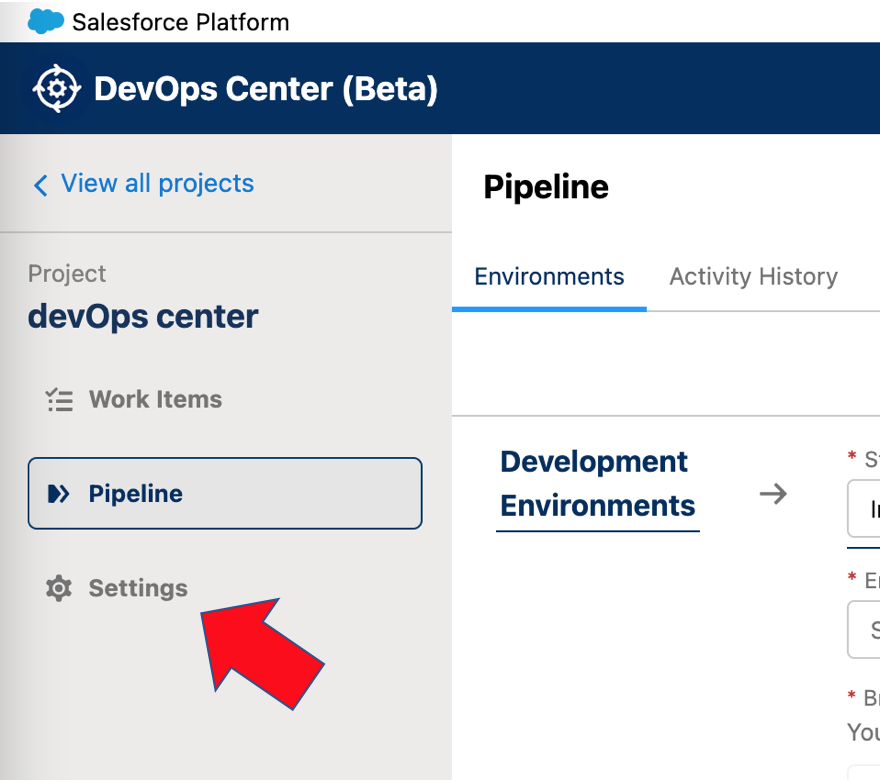Click the Salesforce cloud logo

(x=45, y=21)
